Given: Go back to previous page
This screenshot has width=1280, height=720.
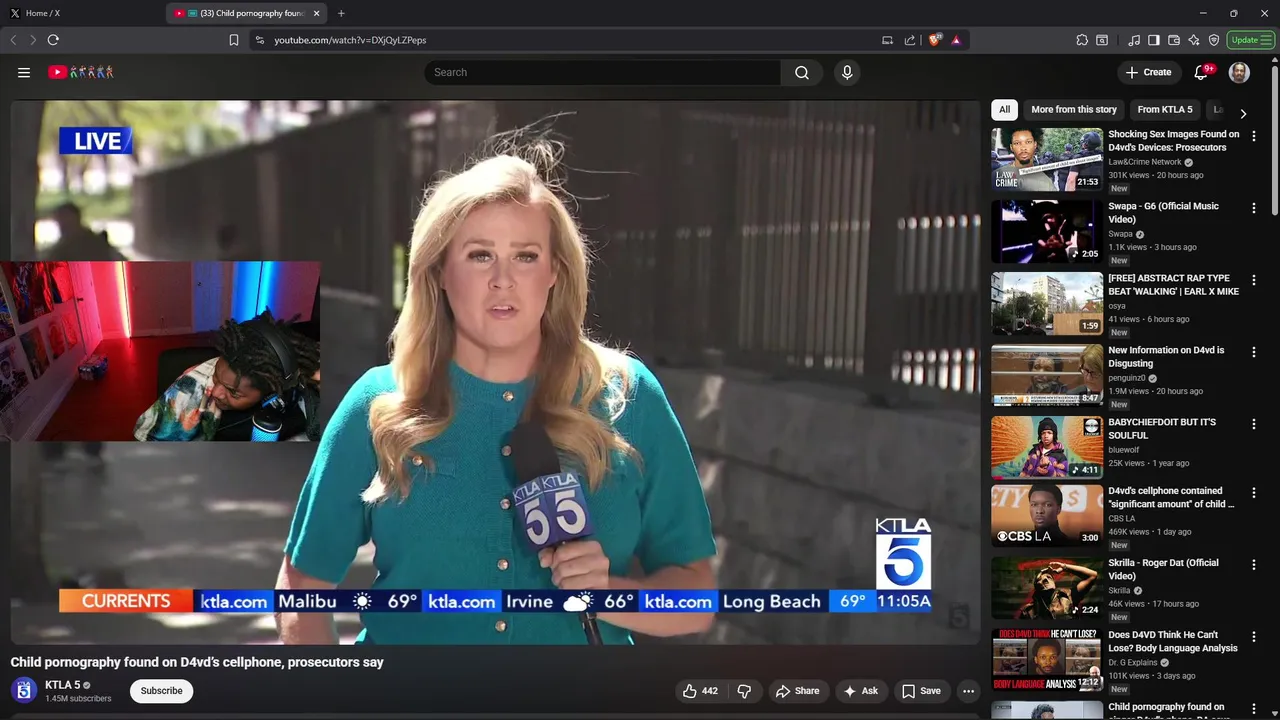Looking at the screenshot, I should coord(13,40).
